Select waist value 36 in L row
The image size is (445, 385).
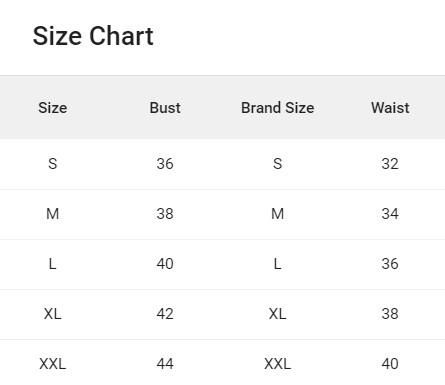click(x=390, y=264)
